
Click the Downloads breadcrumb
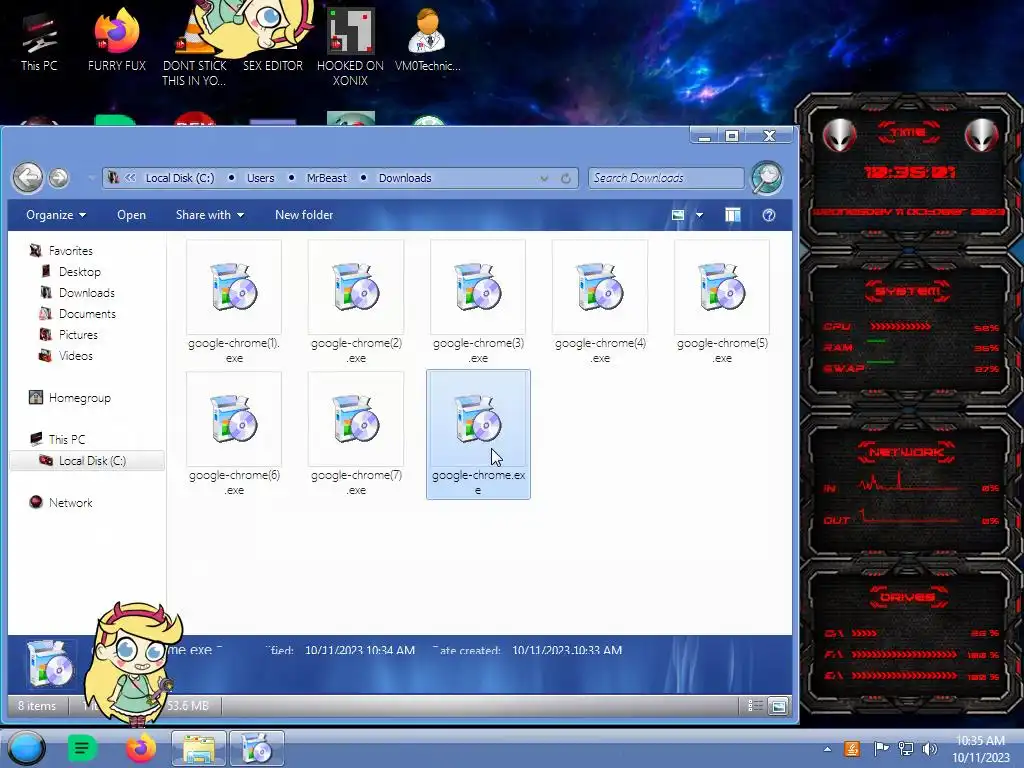pyautogui.click(x=405, y=178)
